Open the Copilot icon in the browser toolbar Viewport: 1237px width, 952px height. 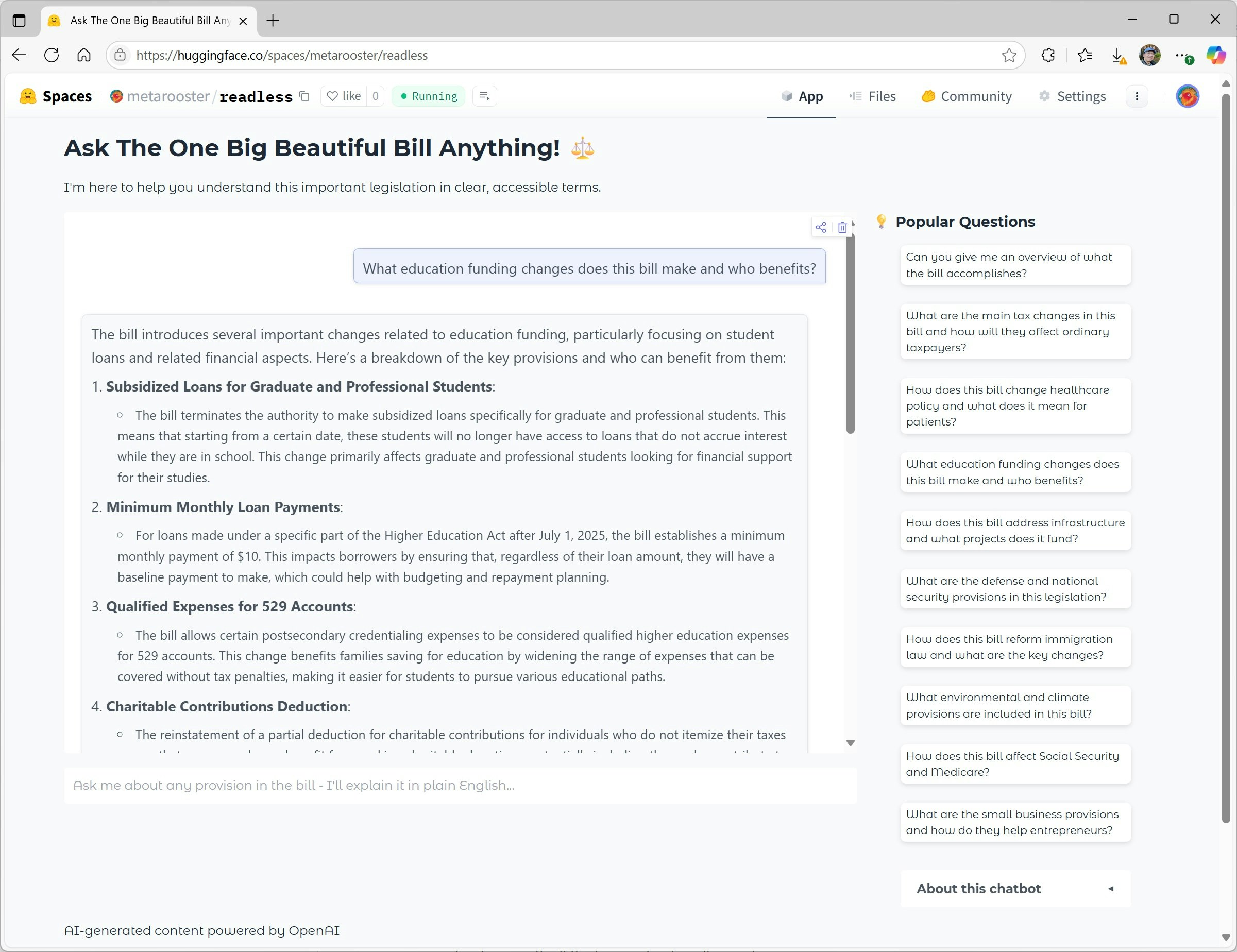[x=1215, y=55]
